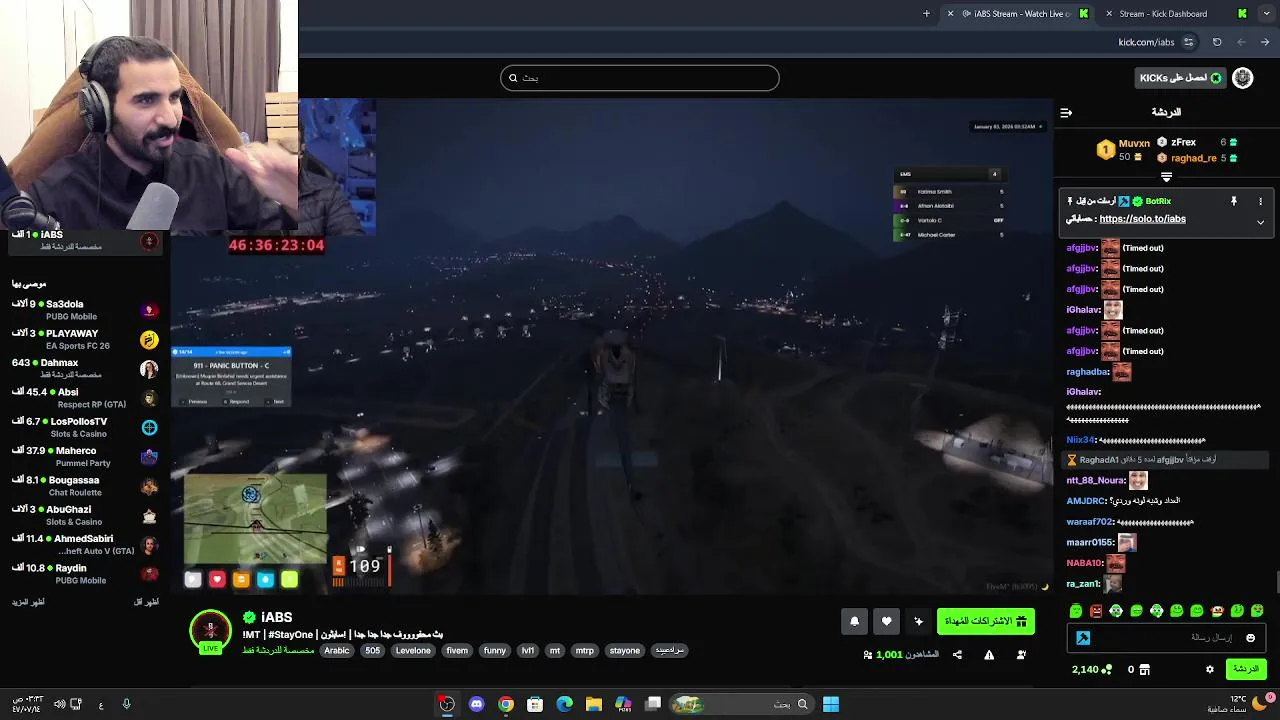This screenshot has width=1280, height=720.
Task: Open the emoji picker in chat
Action: point(1250,638)
